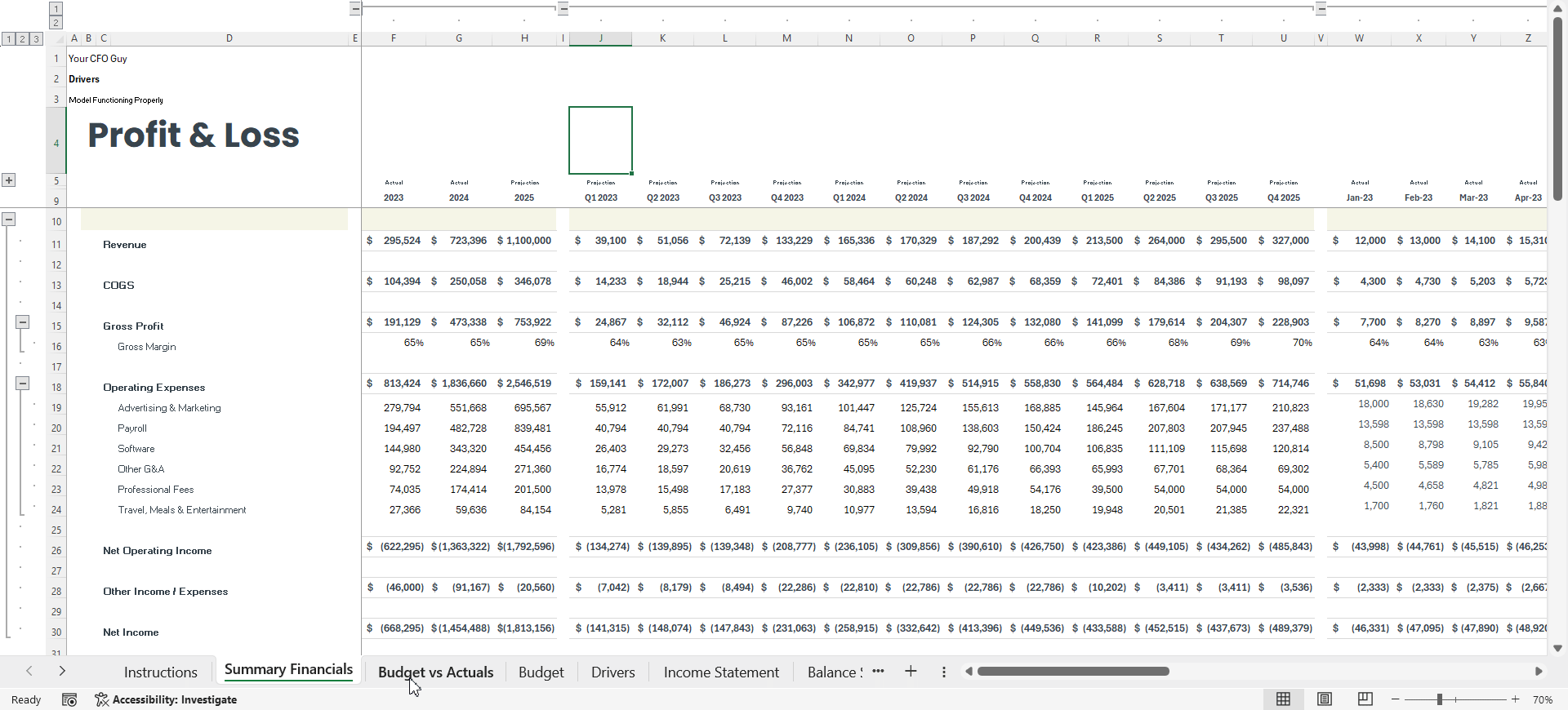The width and height of the screenshot is (1568, 710).
Task: Open the Budget vs Actuals sheet
Action: click(435, 672)
